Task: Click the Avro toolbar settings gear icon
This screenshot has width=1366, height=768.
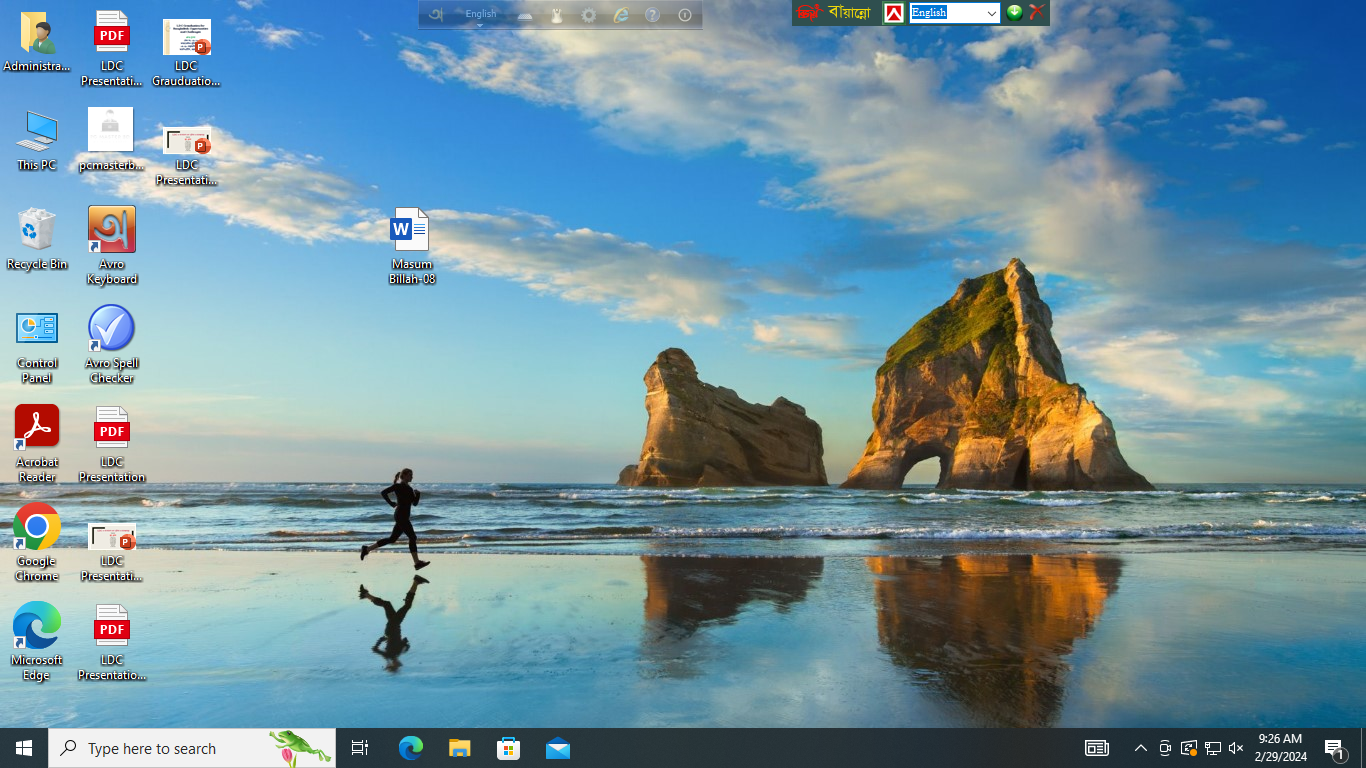Action: tap(589, 15)
